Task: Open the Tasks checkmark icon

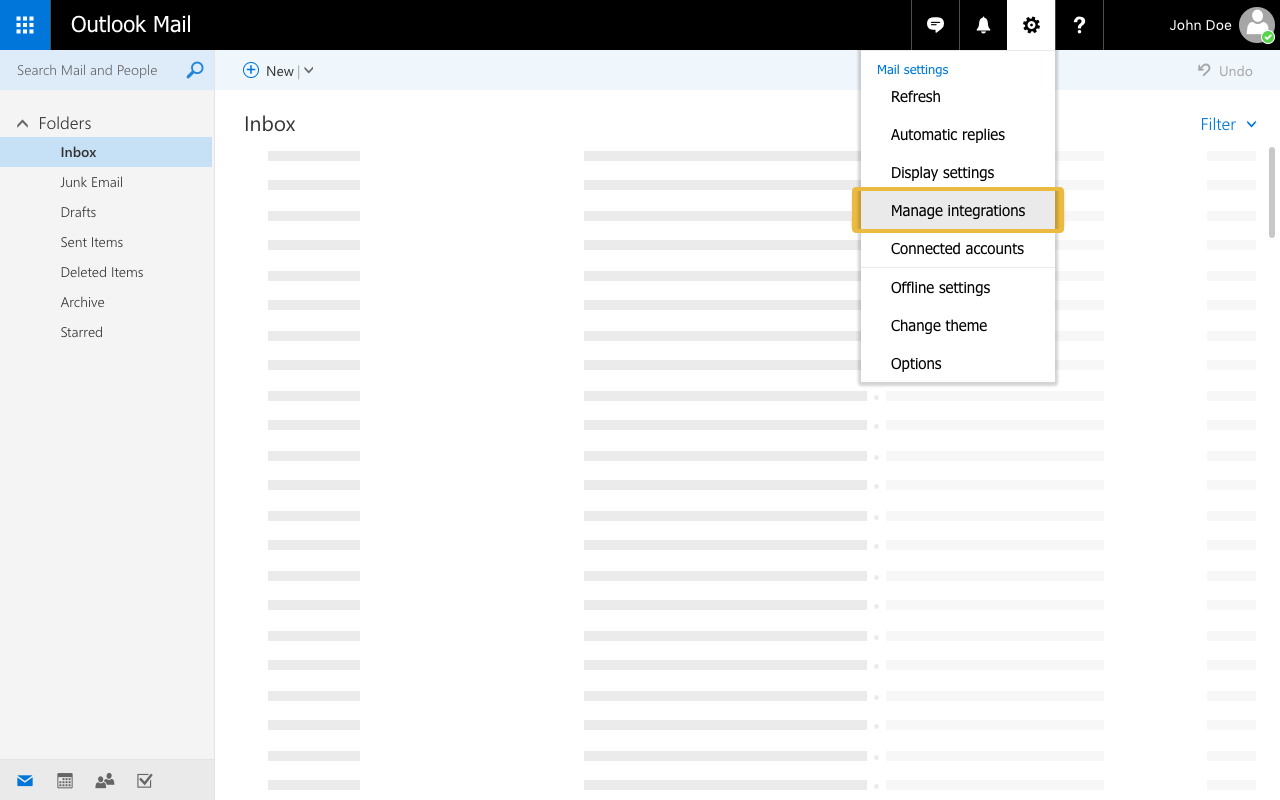Action: coord(145,781)
